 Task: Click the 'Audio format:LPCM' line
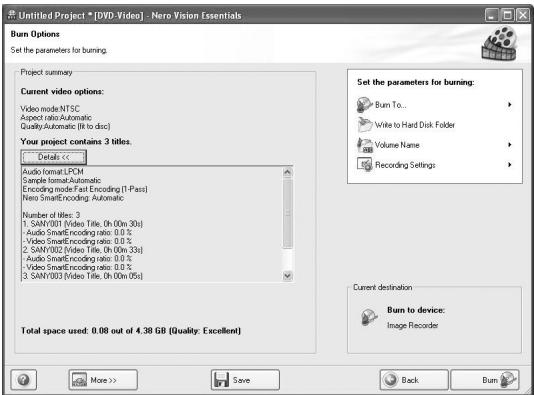coord(53,172)
